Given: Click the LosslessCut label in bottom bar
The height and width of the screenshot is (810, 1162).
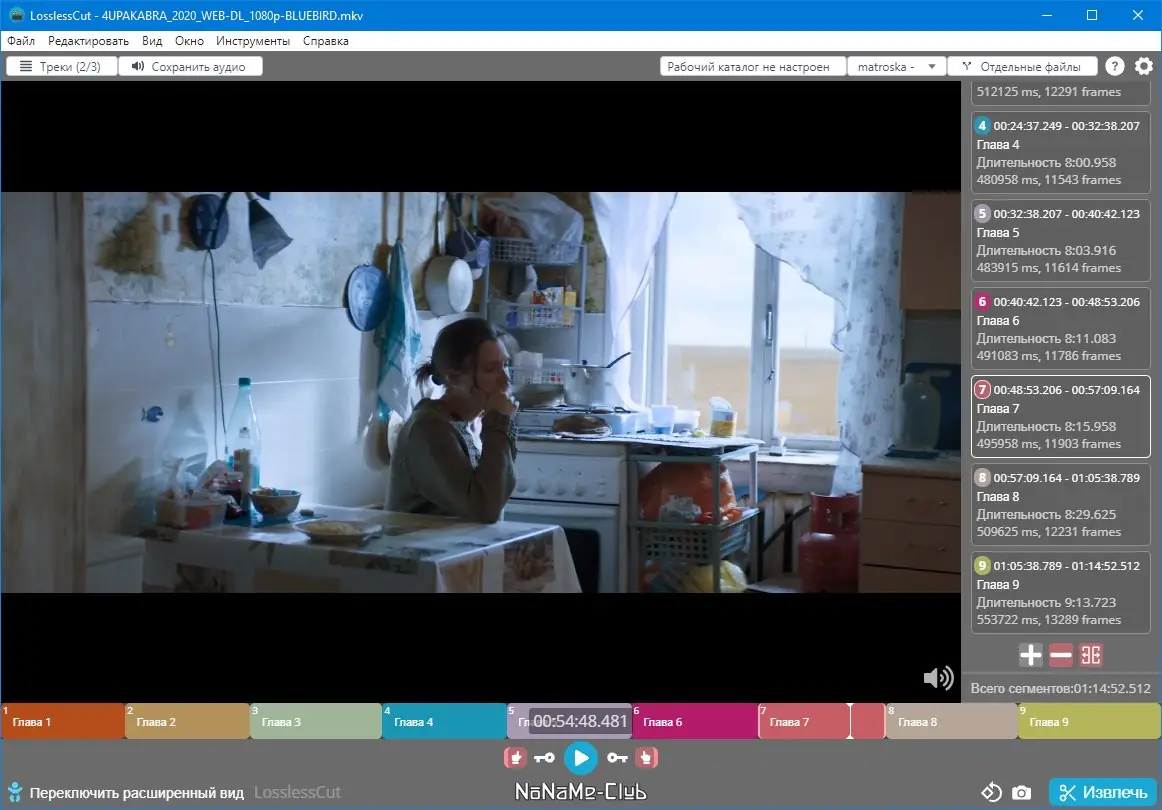Looking at the screenshot, I should 297,792.
